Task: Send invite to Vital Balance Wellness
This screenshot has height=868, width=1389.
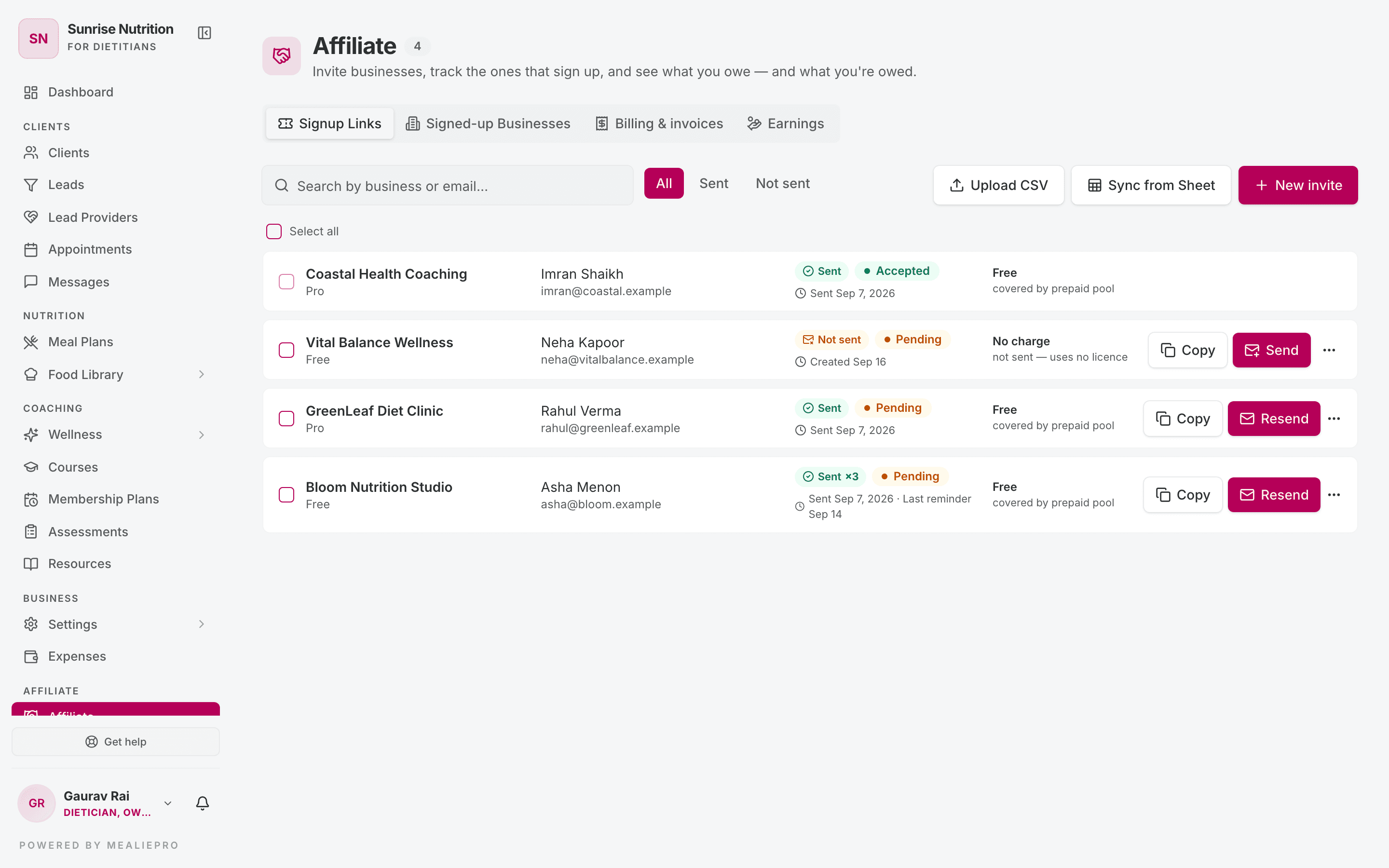Action: (x=1271, y=350)
